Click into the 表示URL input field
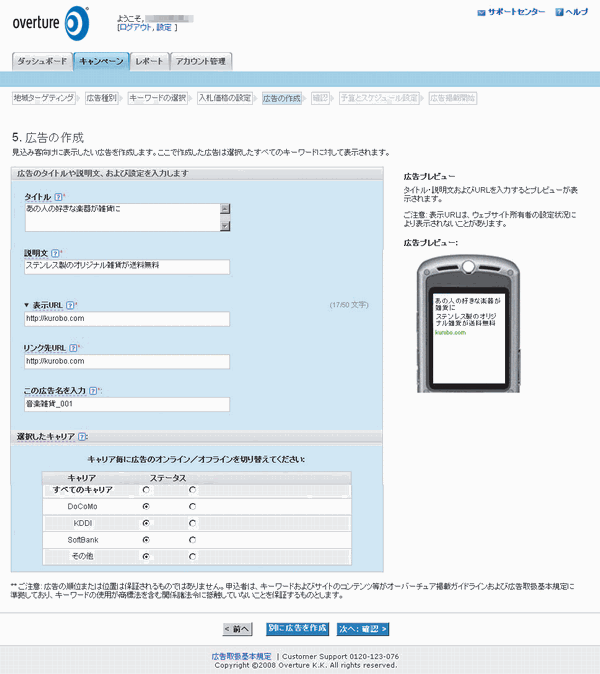600x674 pixels. tap(127, 319)
